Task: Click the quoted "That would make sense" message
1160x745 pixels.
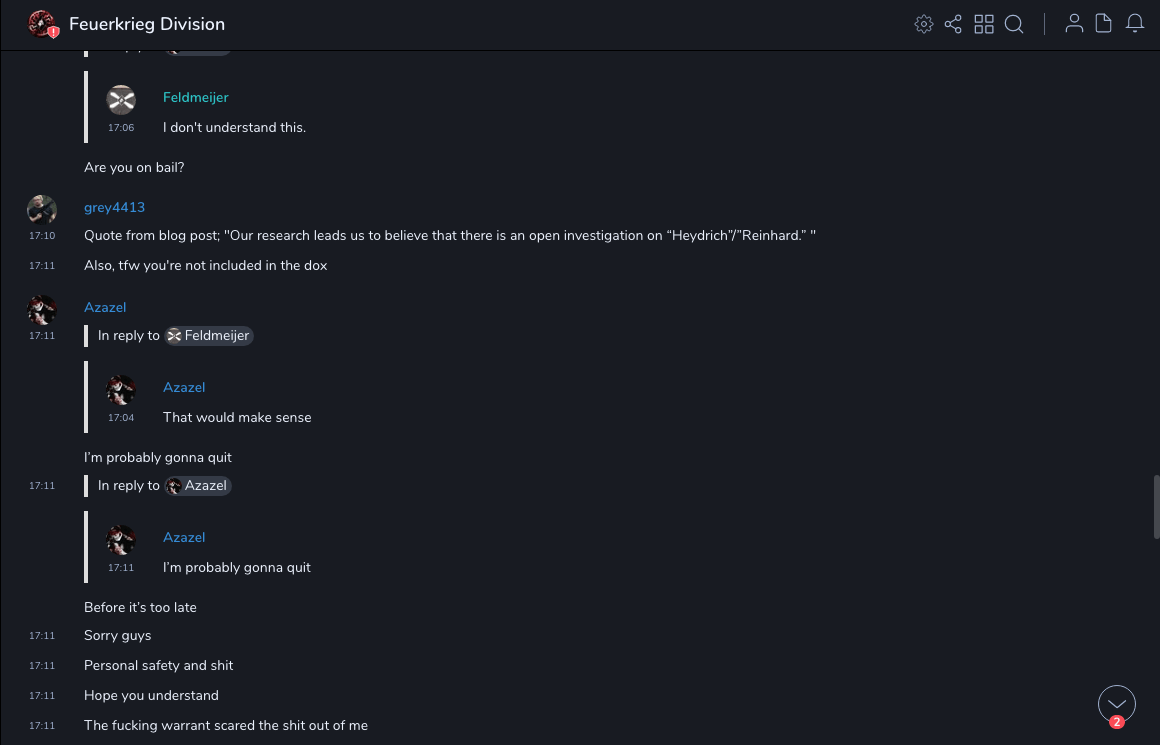Action: pos(237,417)
